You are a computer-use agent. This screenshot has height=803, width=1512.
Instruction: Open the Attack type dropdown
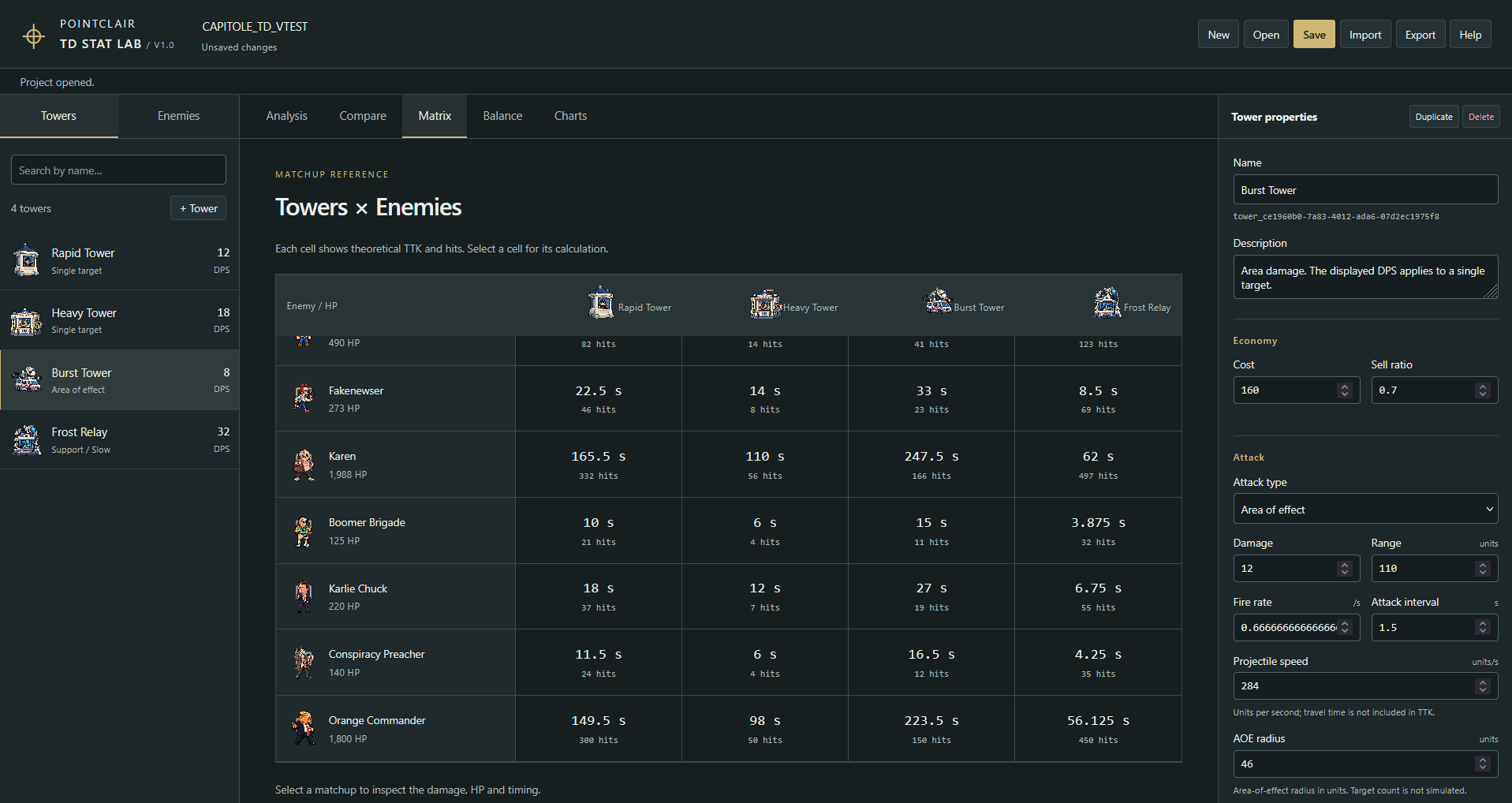tap(1365, 509)
